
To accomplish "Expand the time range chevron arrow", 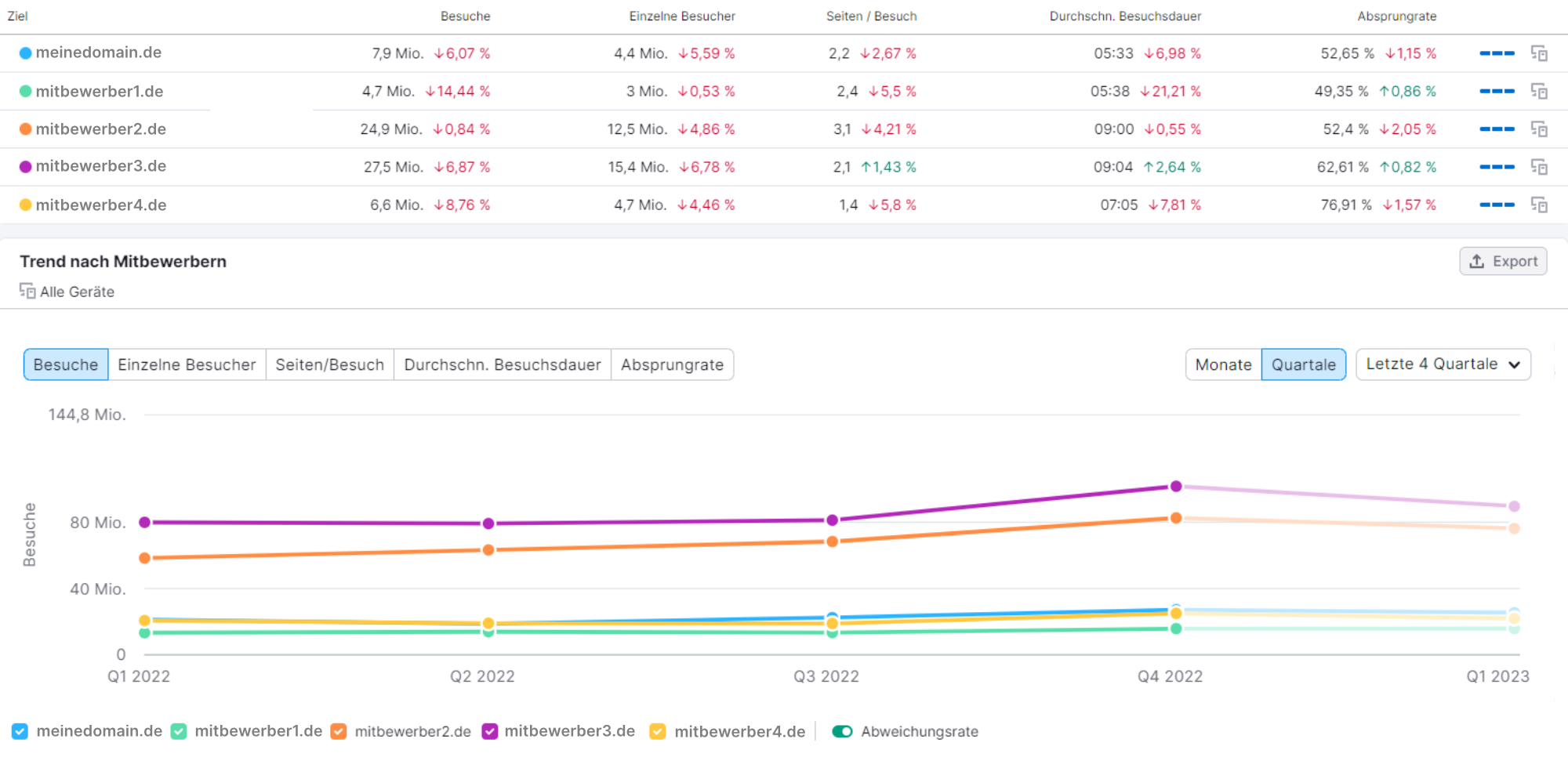I will (x=1515, y=364).
